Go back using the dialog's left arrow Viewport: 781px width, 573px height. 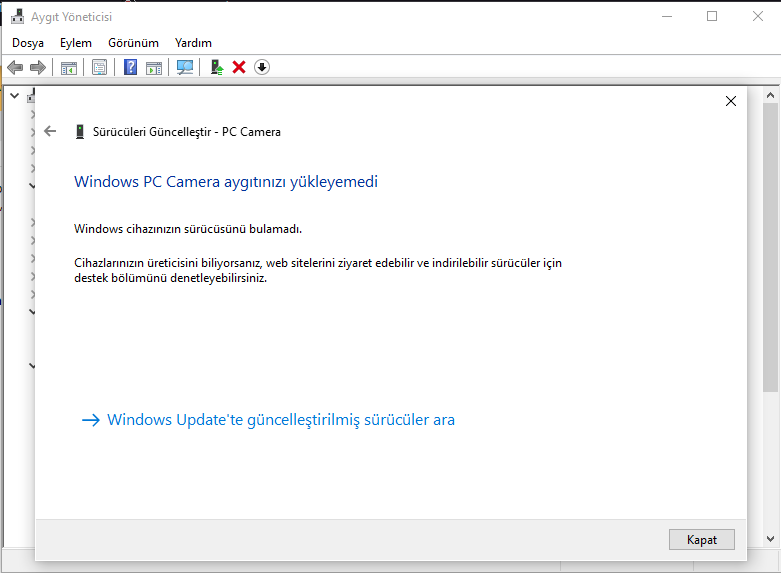tap(50, 131)
